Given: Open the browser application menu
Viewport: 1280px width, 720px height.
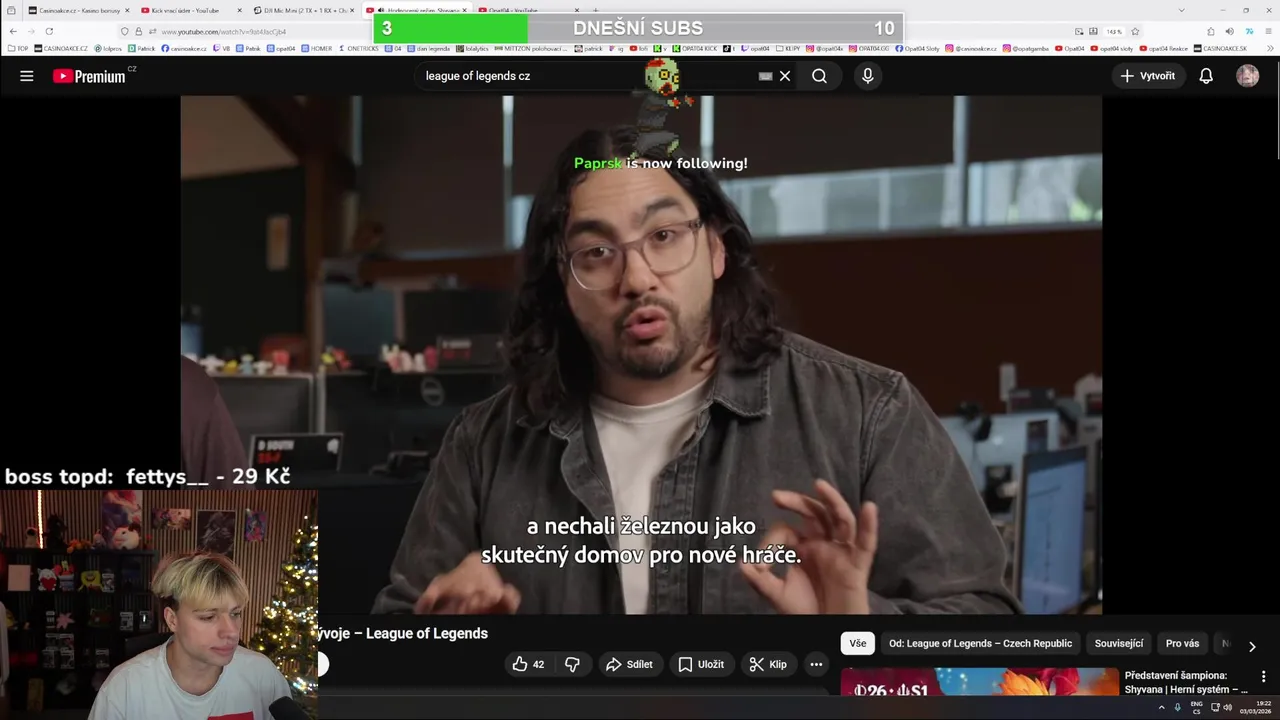Looking at the screenshot, I should click(1267, 31).
